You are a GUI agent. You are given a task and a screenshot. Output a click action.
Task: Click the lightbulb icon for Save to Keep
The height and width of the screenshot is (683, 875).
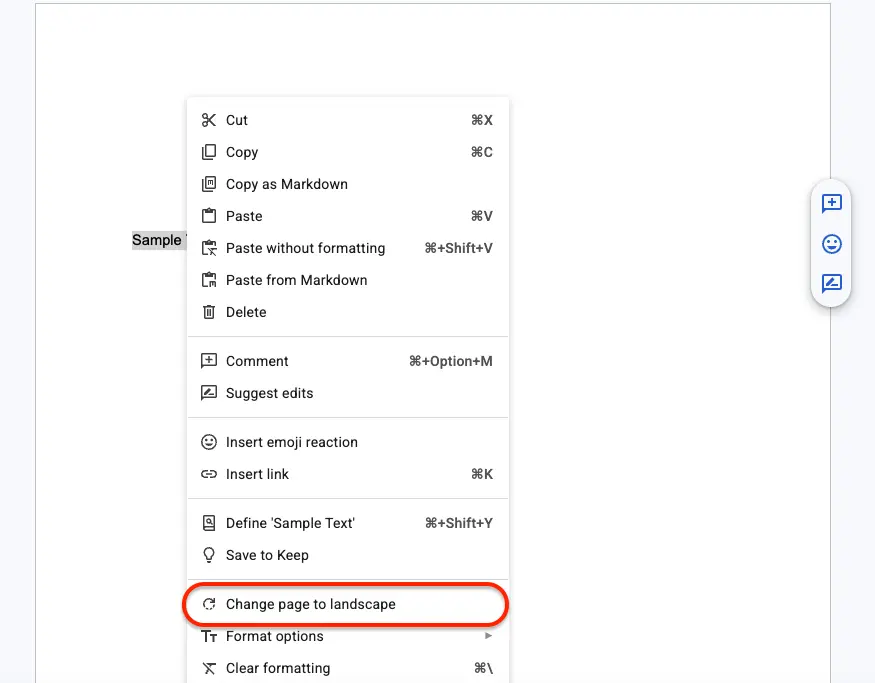coord(209,555)
